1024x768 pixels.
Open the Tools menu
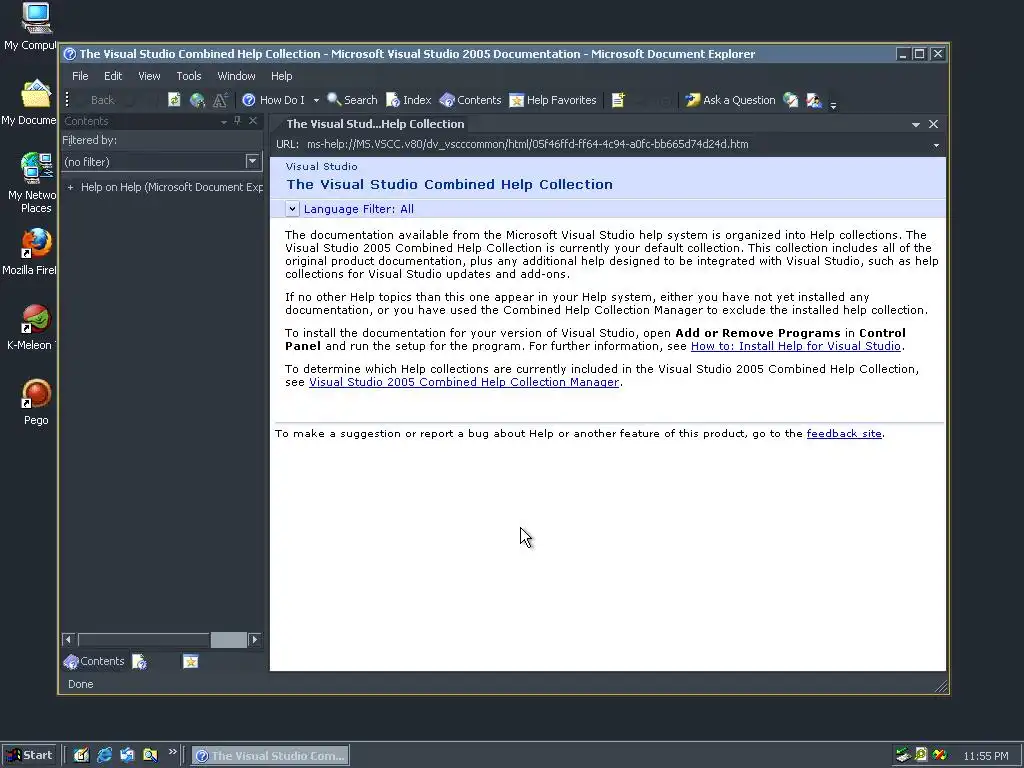(189, 76)
